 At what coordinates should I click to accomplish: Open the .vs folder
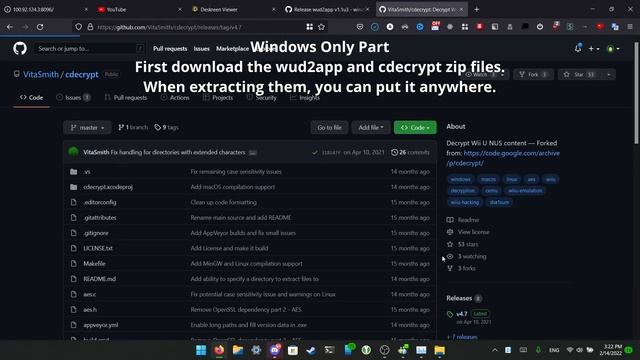pyautogui.click(x=87, y=172)
